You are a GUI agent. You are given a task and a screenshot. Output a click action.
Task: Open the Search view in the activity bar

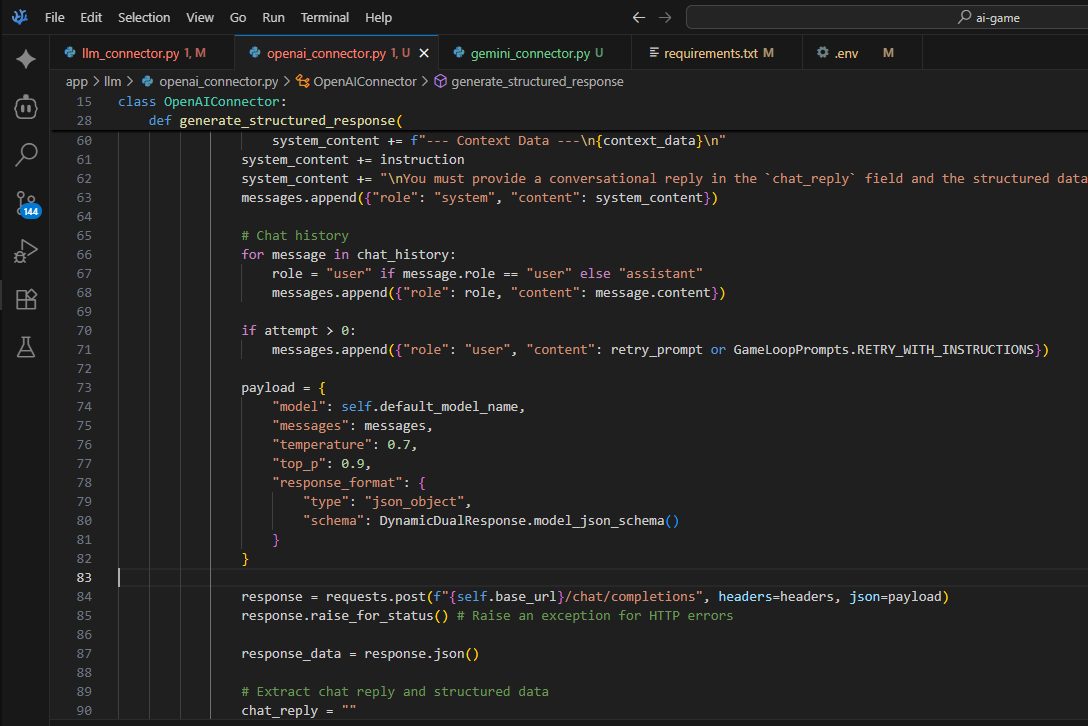tap(26, 154)
